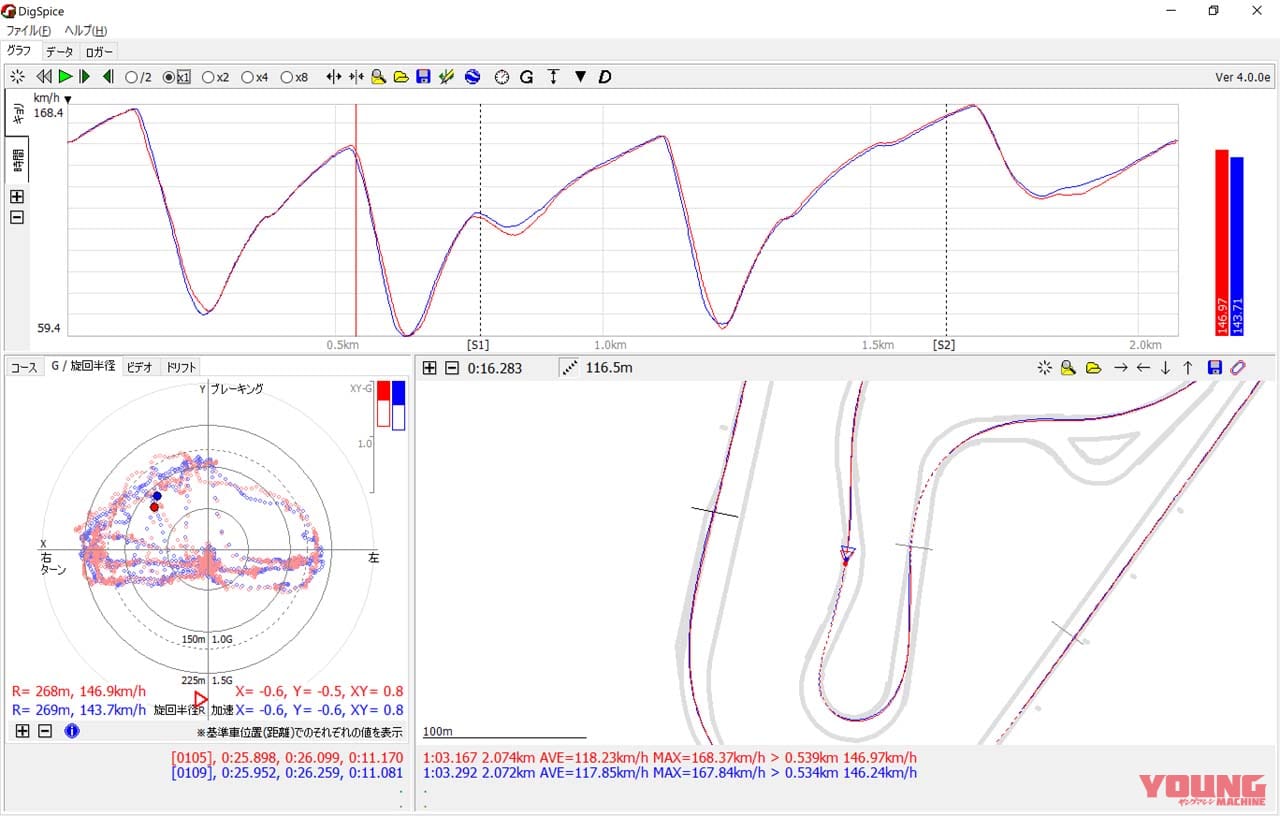Expand graph with plus box button

pos(17,197)
